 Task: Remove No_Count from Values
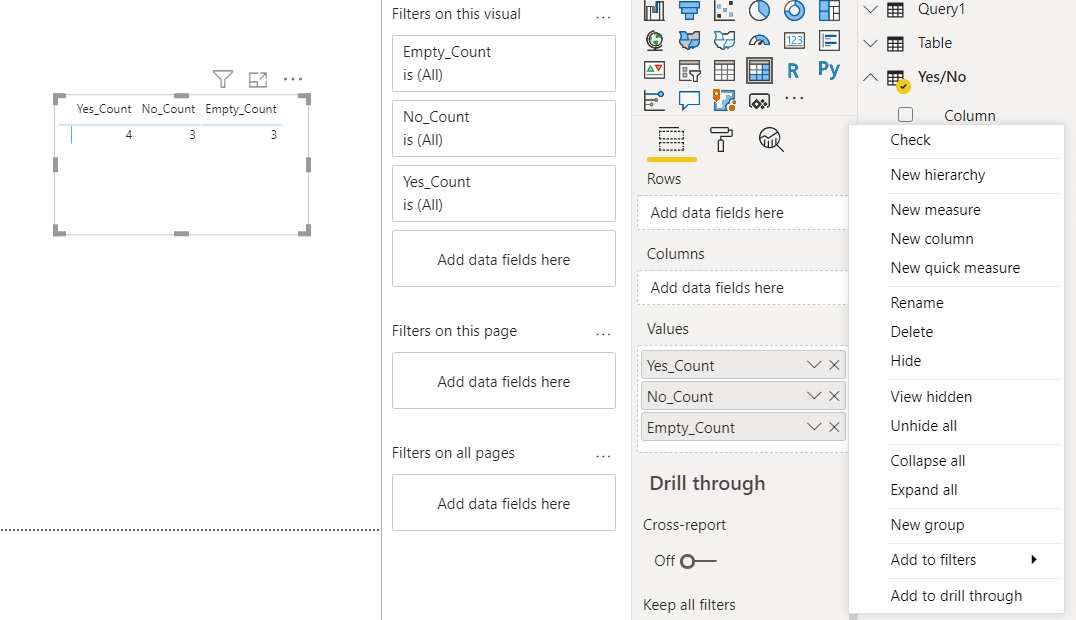[x=834, y=395]
